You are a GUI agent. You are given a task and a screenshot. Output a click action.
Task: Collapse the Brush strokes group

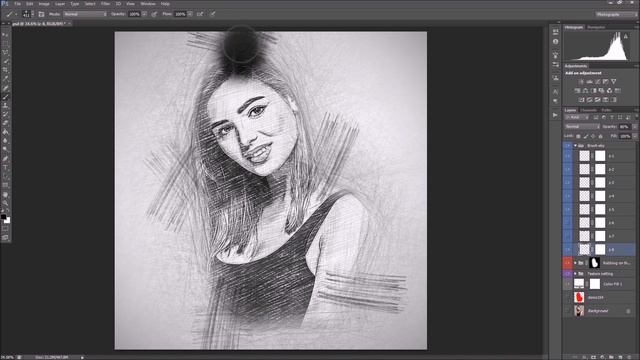coord(575,146)
